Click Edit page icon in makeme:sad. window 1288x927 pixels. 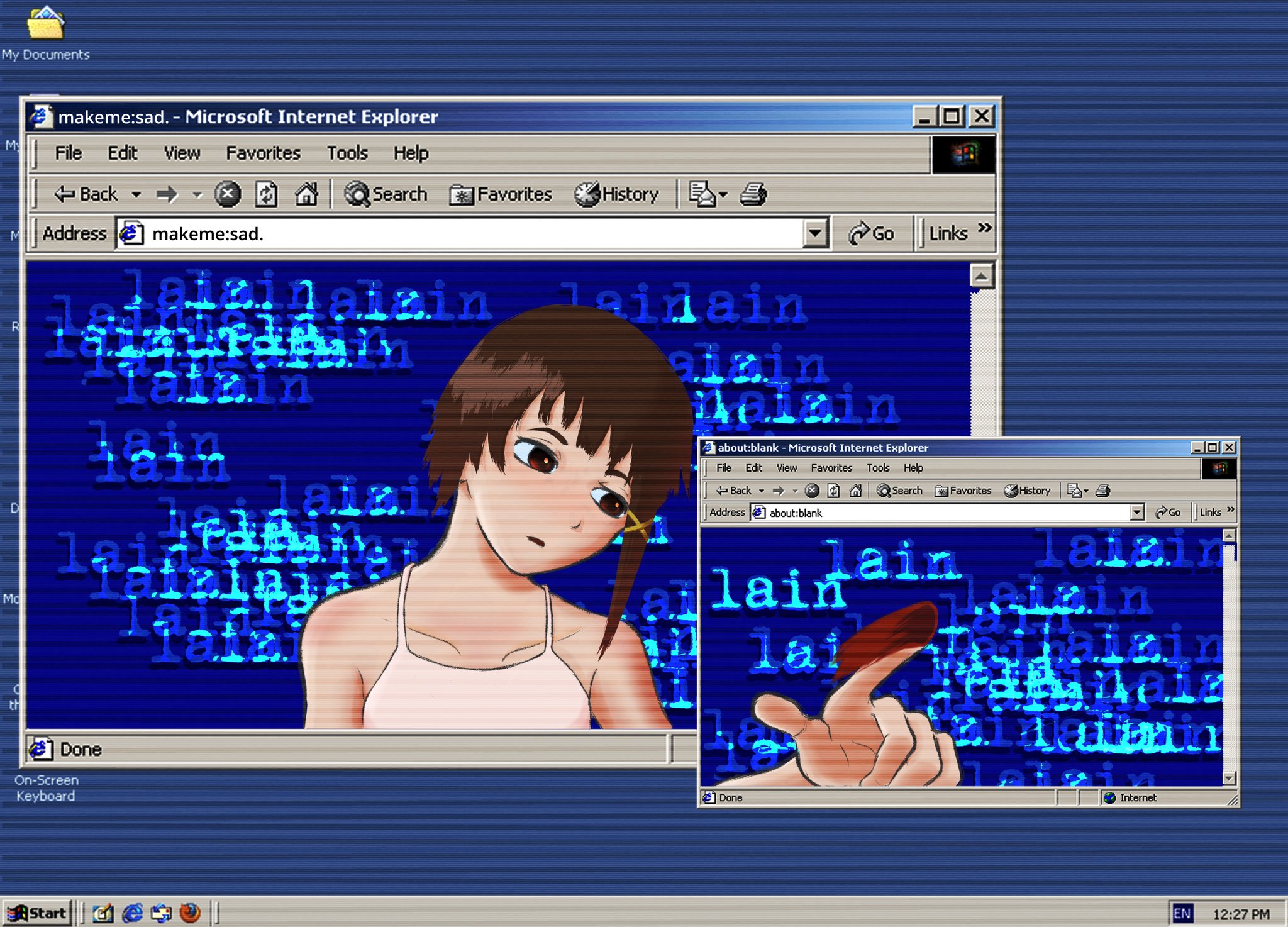(702, 194)
